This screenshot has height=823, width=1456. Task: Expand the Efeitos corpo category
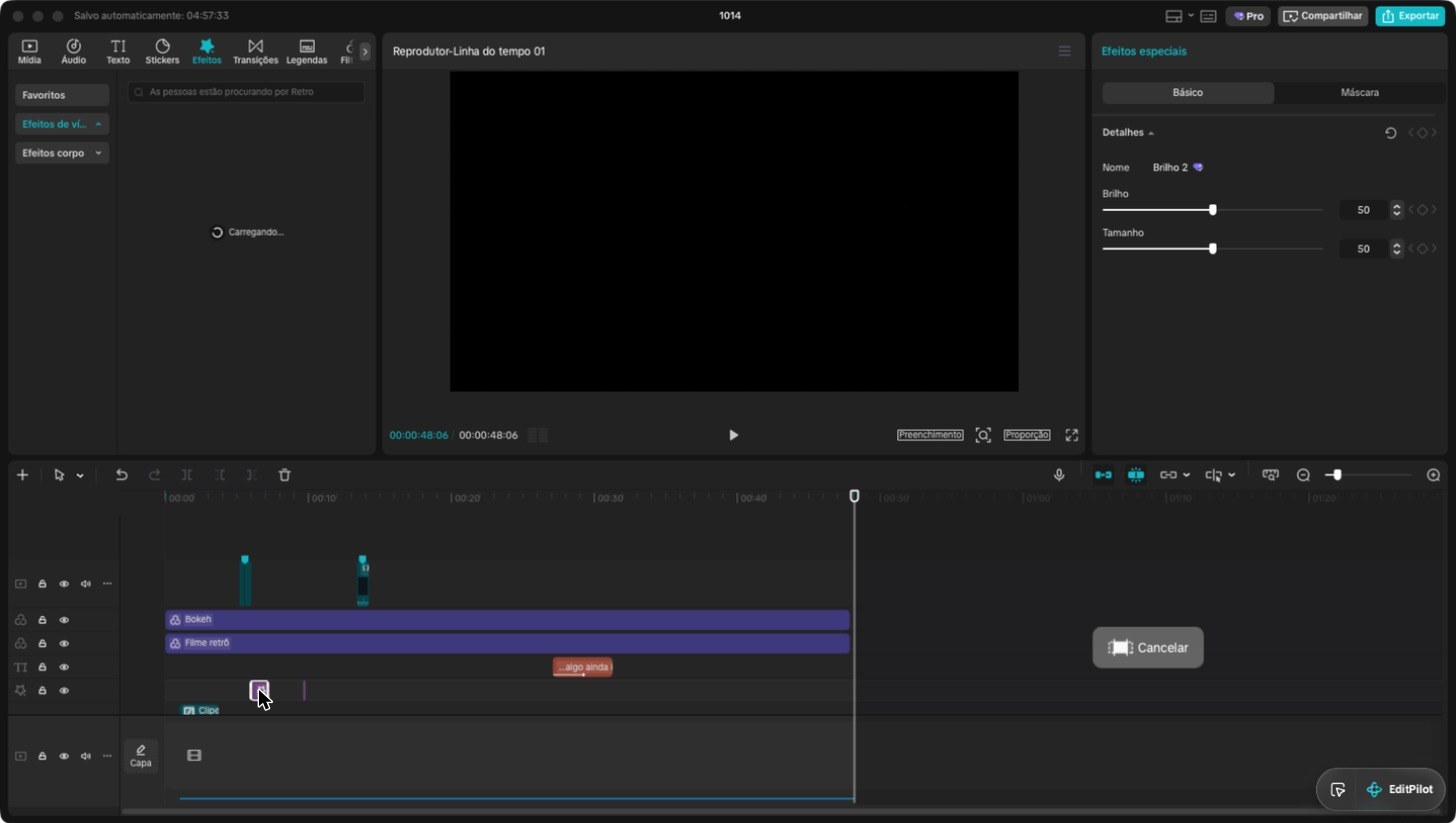(62, 153)
